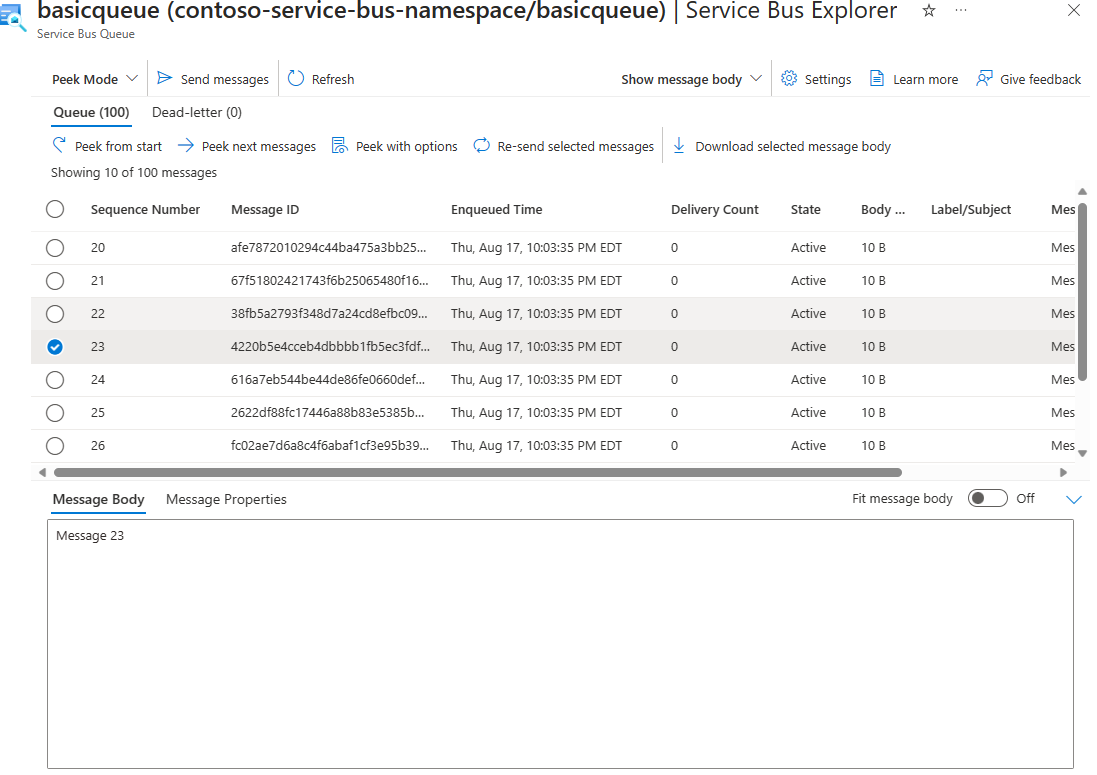The width and height of the screenshot is (1097, 775).
Task: Open the Peek Mode dropdown
Action: pos(94,79)
